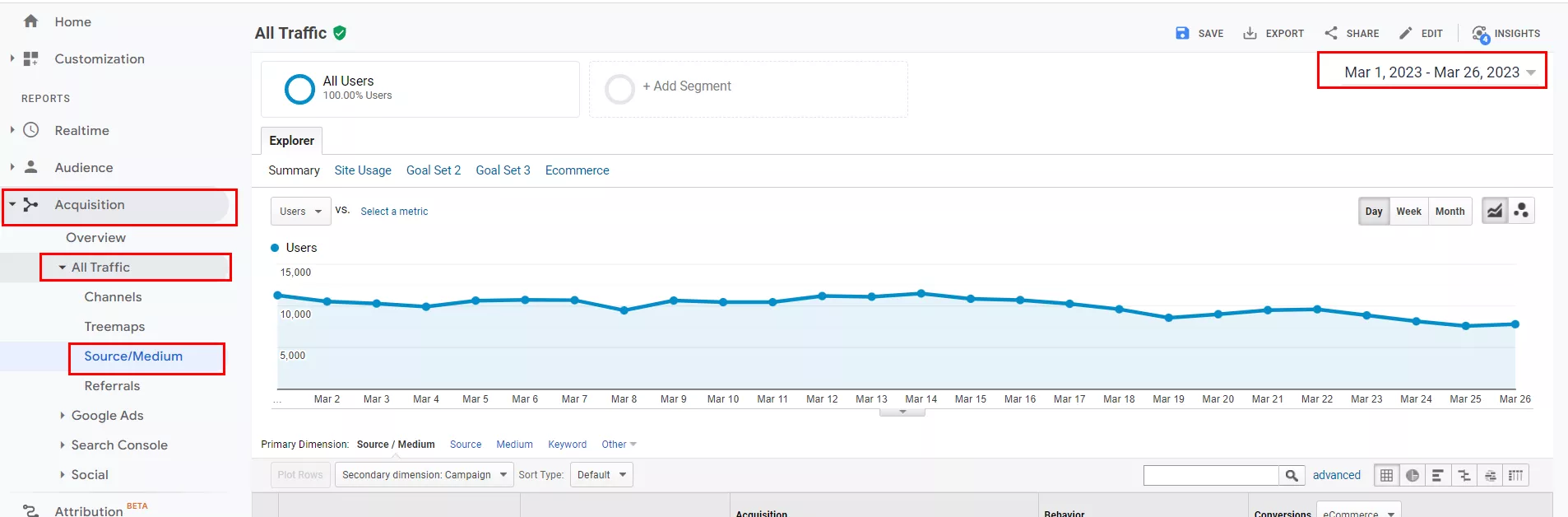Select Keyword as the primary dimension
The image size is (1568, 517).
[x=568, y=445]
